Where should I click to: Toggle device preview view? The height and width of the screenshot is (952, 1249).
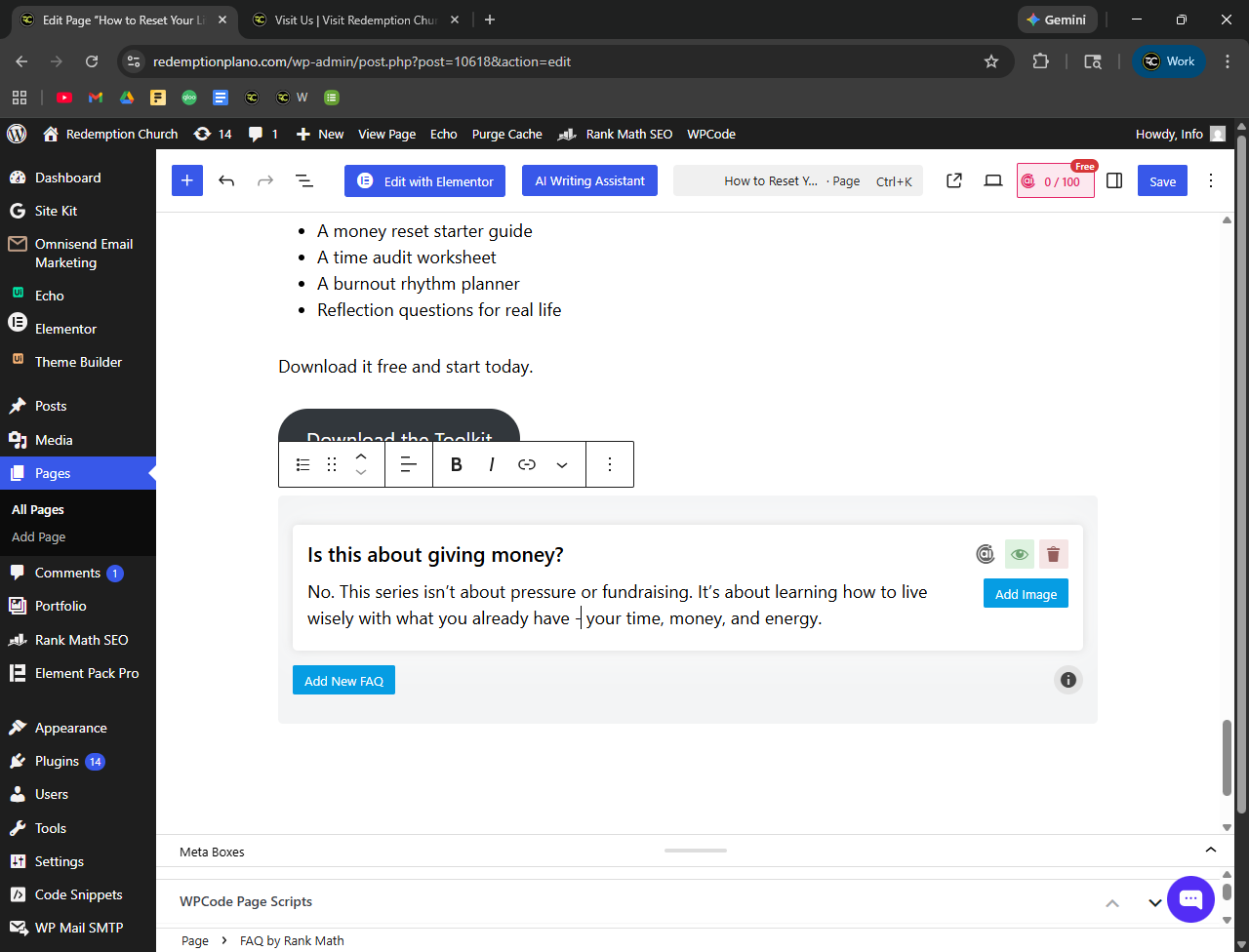tap(993, 181)
